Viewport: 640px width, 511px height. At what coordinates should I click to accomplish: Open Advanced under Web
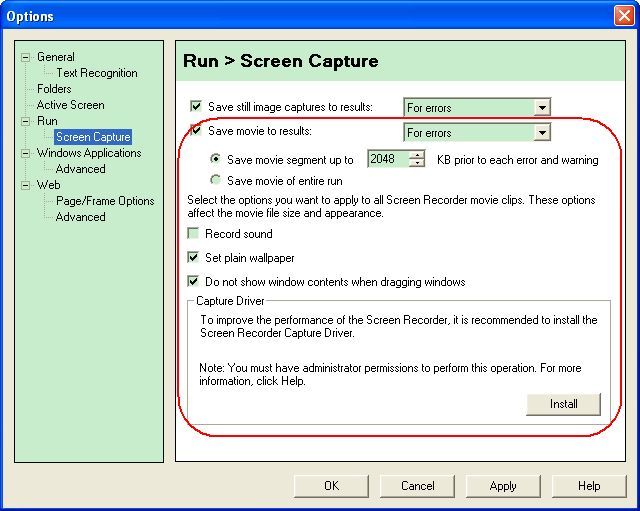coord(80,217)
